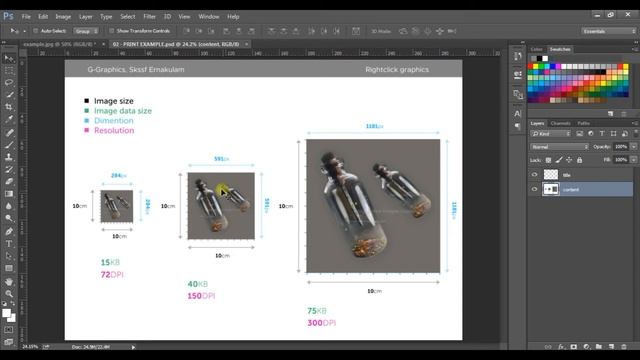The height and width of the screenshot is (360, 640).
Task: Hide the content layer
Action: point(534,189)
